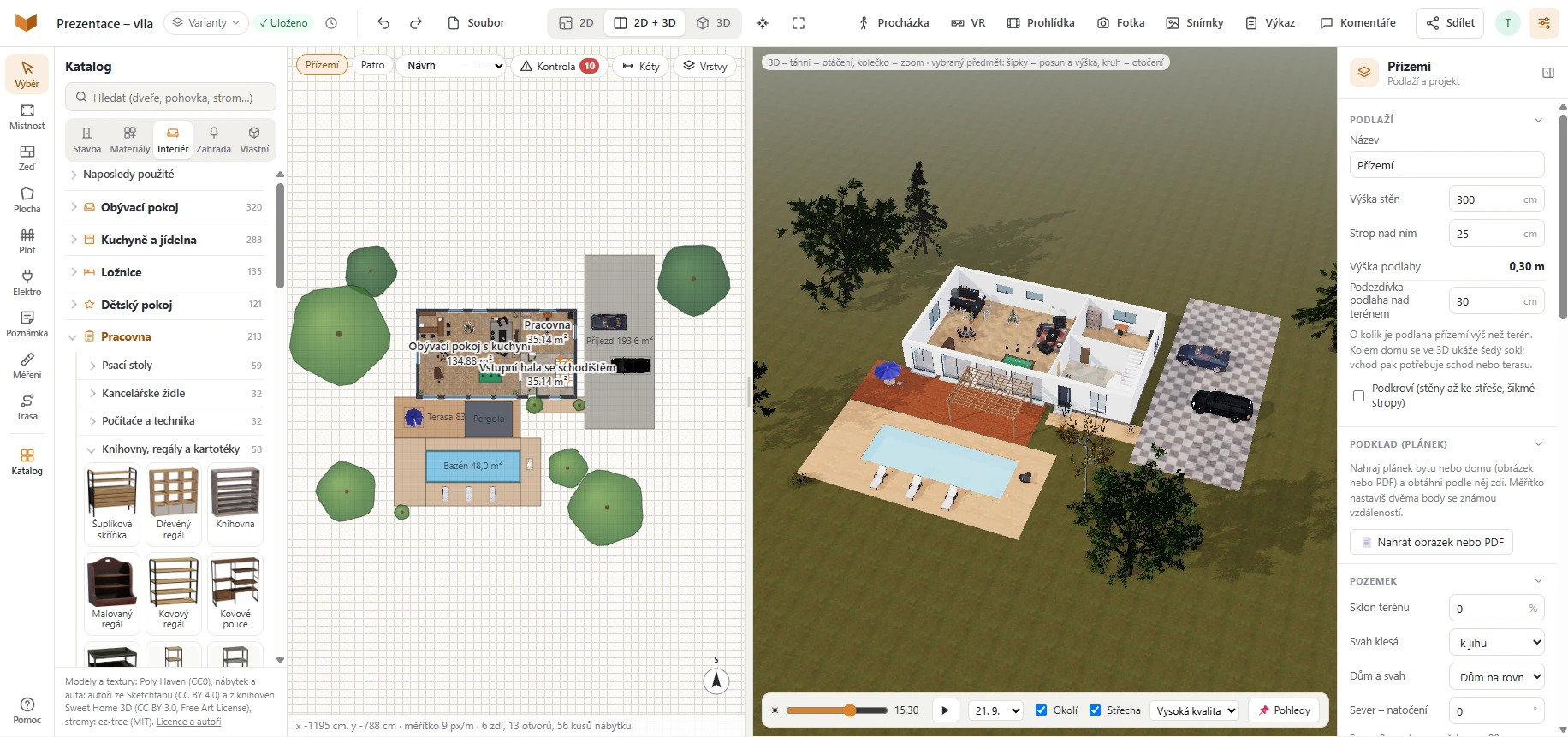Open Pomoc help

27,710
